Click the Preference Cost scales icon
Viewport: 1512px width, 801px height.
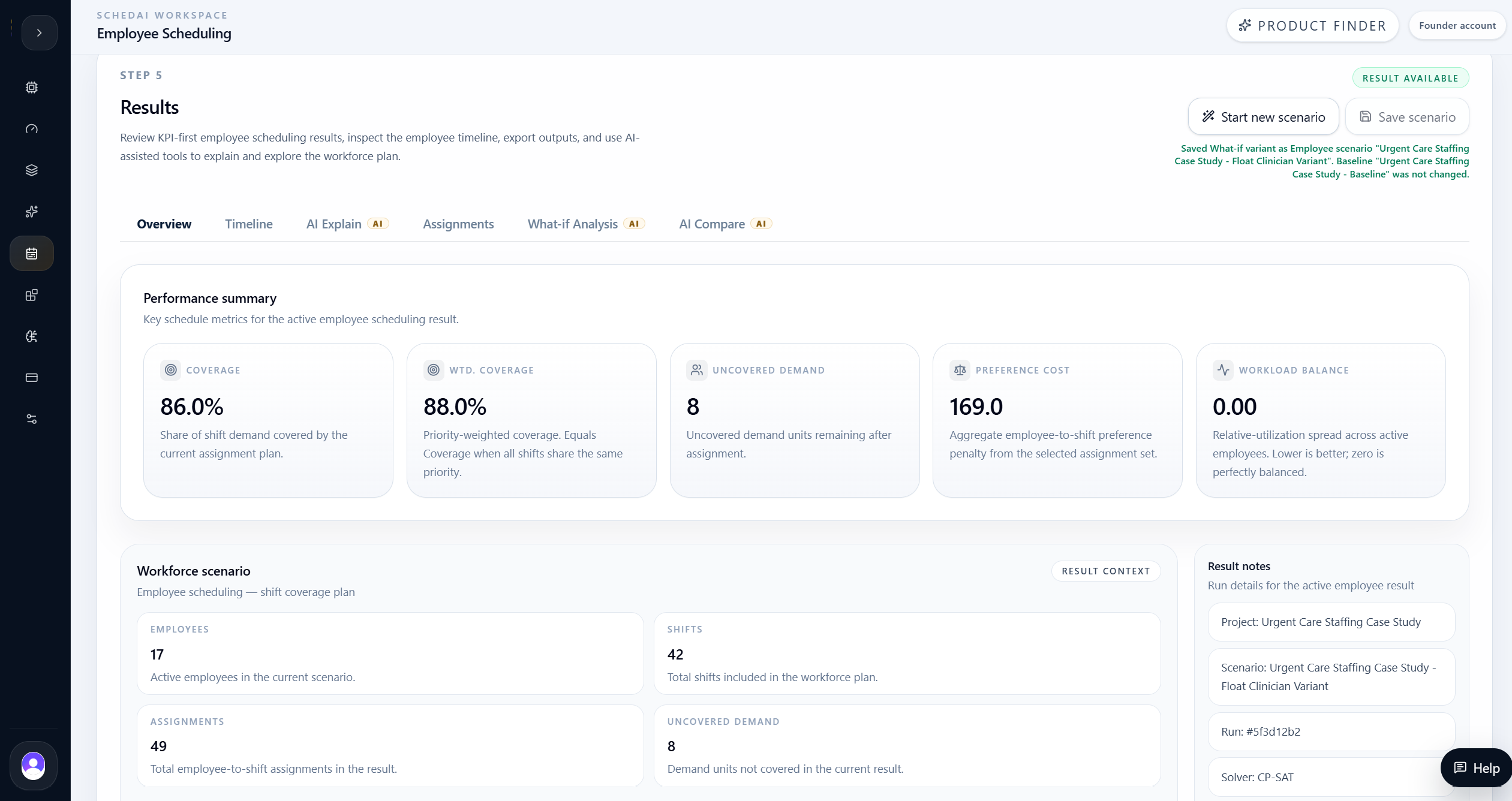pyautogui.click(x=960, y=371)
